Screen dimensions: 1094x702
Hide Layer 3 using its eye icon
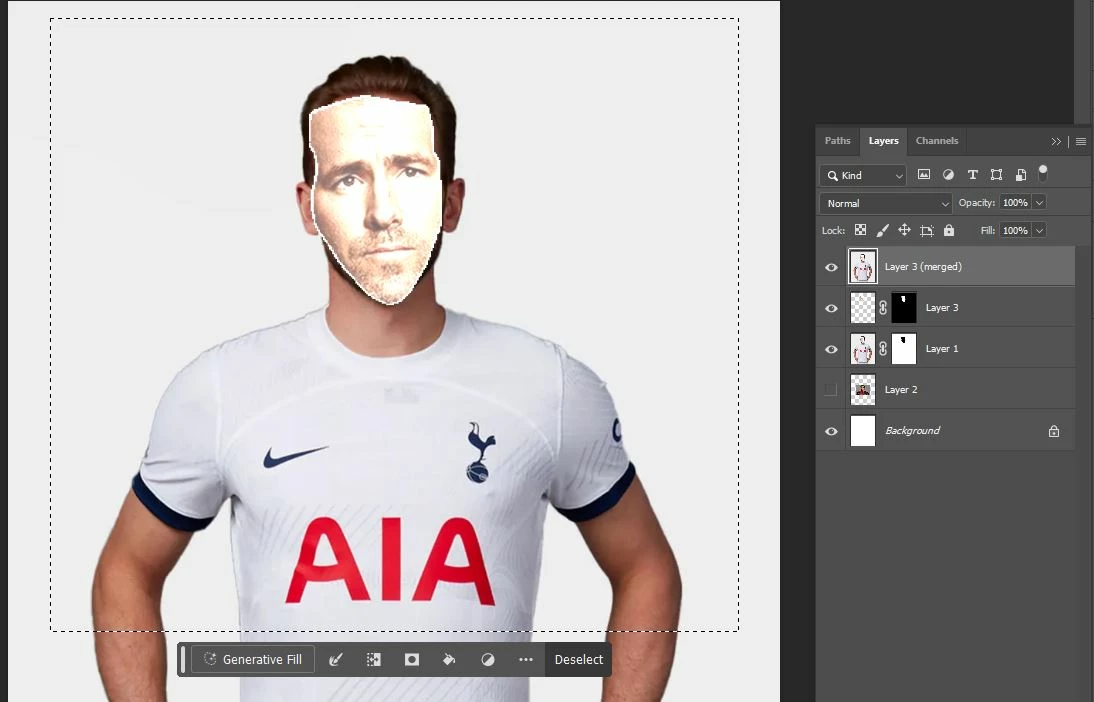point(831,308)
